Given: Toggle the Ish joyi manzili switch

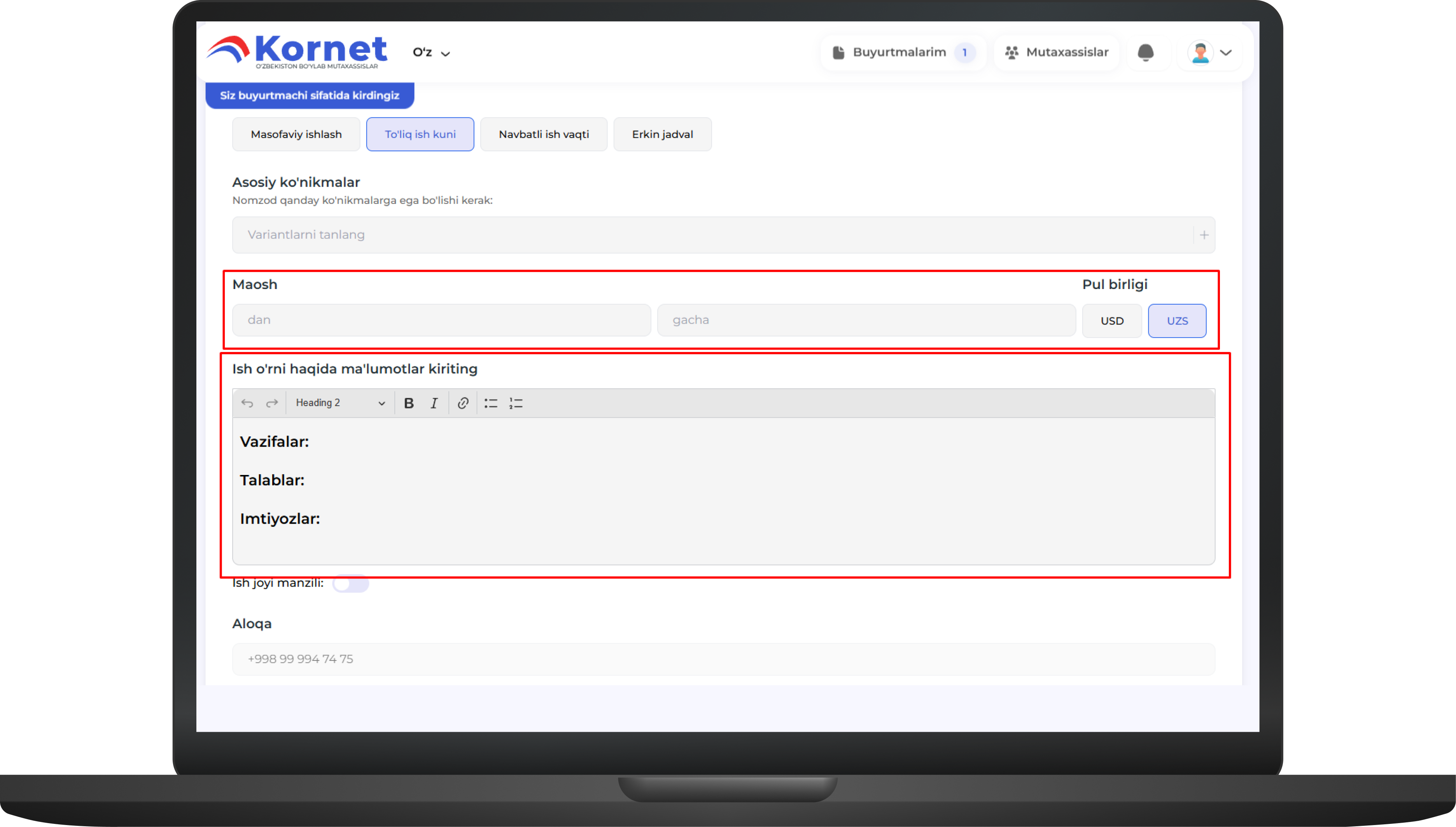Looking at the screenshot, I should point(350,583).
